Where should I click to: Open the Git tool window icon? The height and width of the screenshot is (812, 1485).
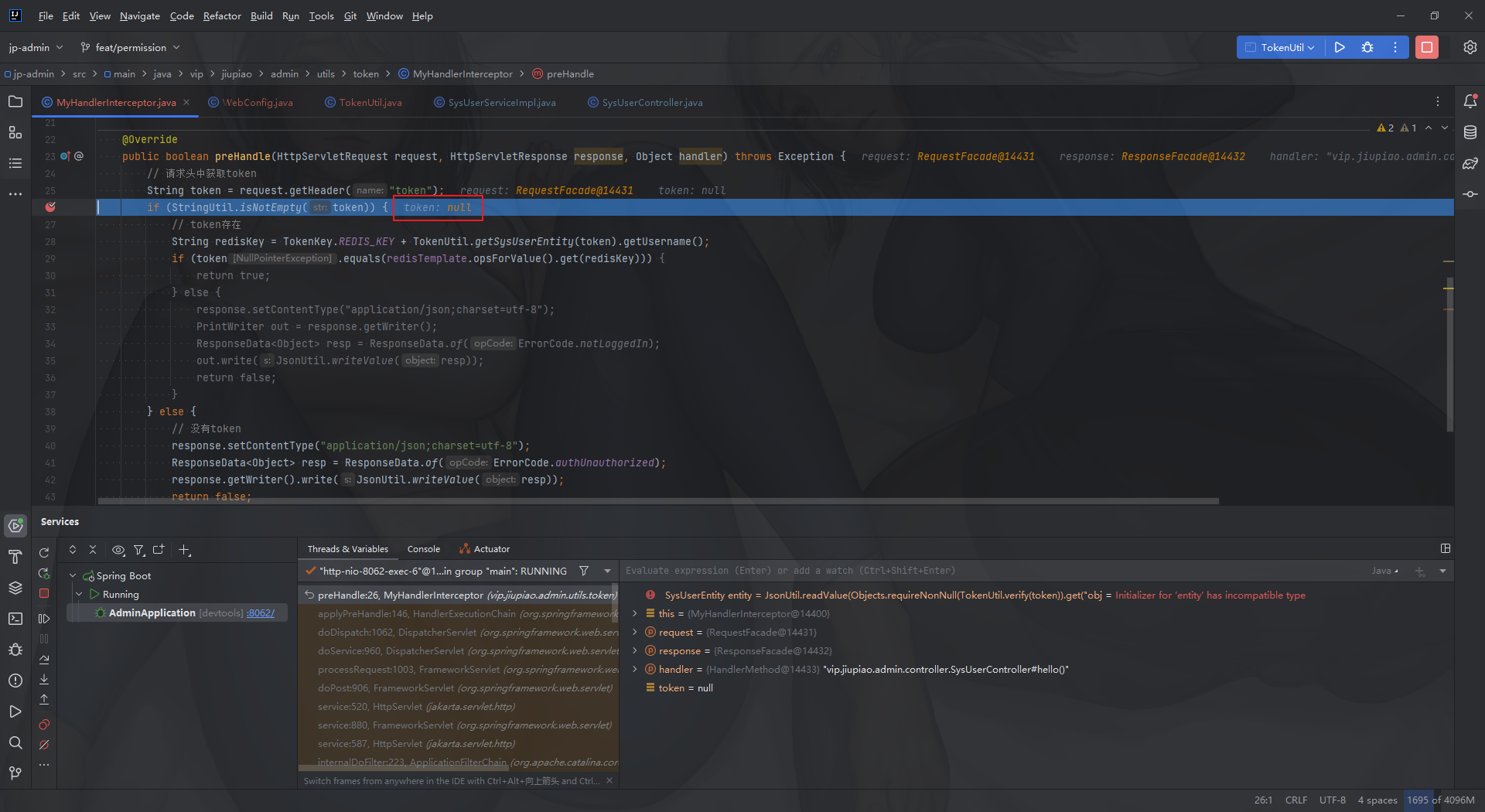pyautogui.click(x=15, y=773)
